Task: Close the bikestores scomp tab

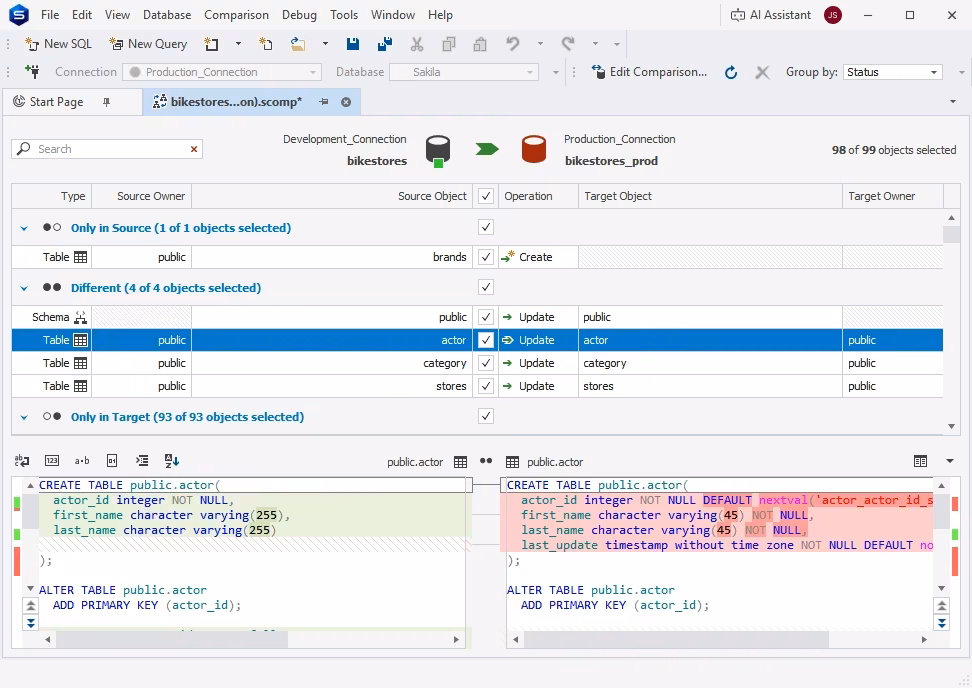Action: (346, 102)
